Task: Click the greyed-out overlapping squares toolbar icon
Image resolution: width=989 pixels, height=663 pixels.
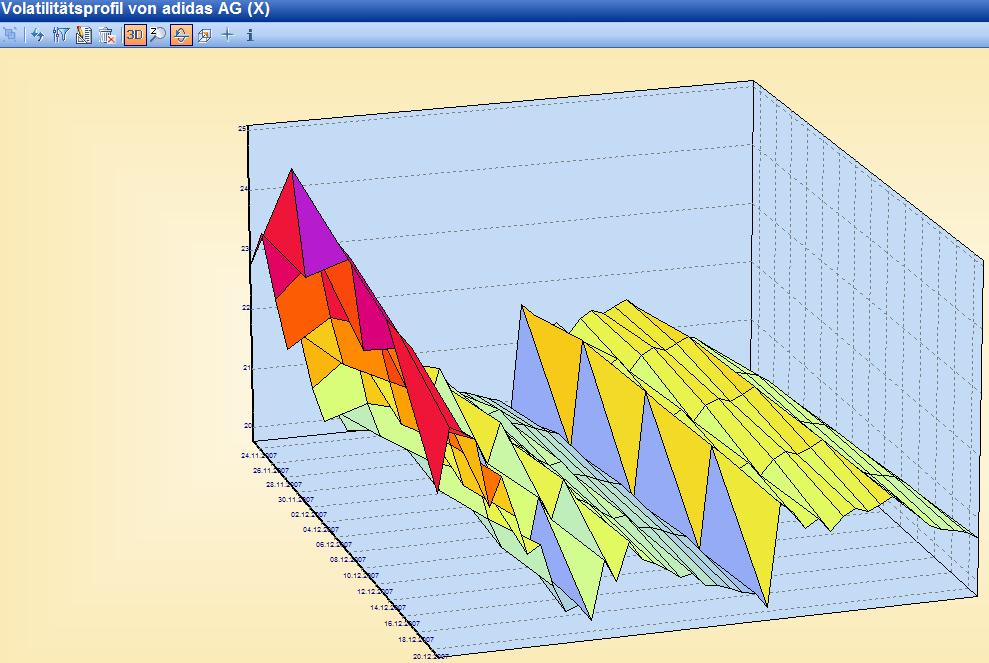Action: click(x=10, y=34)
